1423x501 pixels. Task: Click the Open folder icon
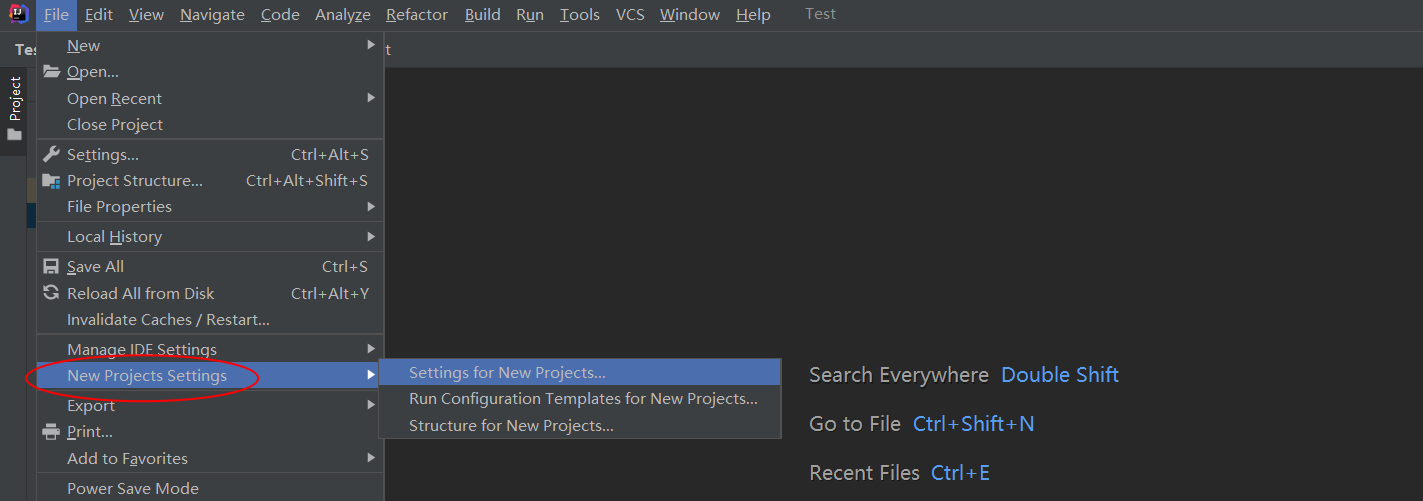click(x=51, y=72)
